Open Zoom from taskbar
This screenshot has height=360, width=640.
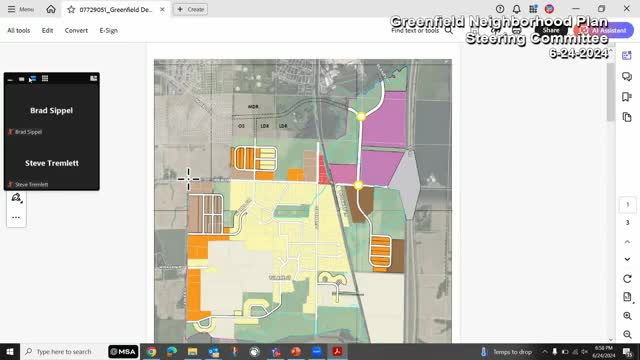click(317, 351)
